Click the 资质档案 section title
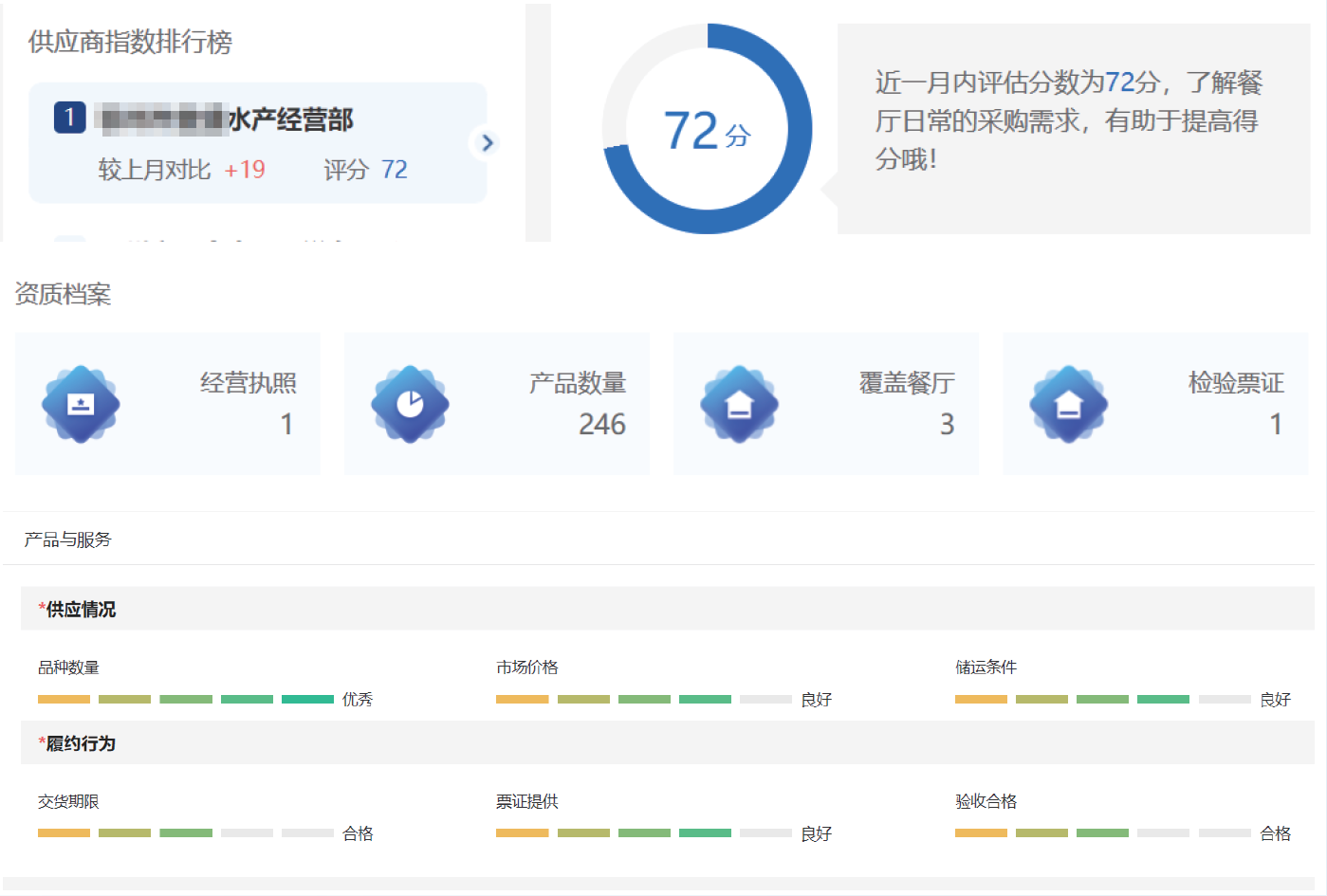 63,294
